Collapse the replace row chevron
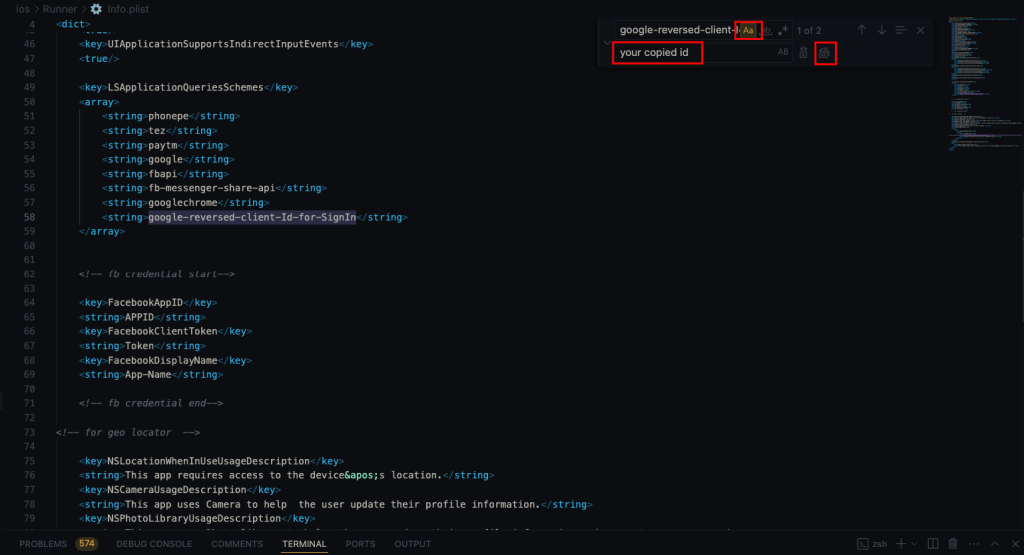The width and height of the screenshot is (1024, 555). (607, 42)
